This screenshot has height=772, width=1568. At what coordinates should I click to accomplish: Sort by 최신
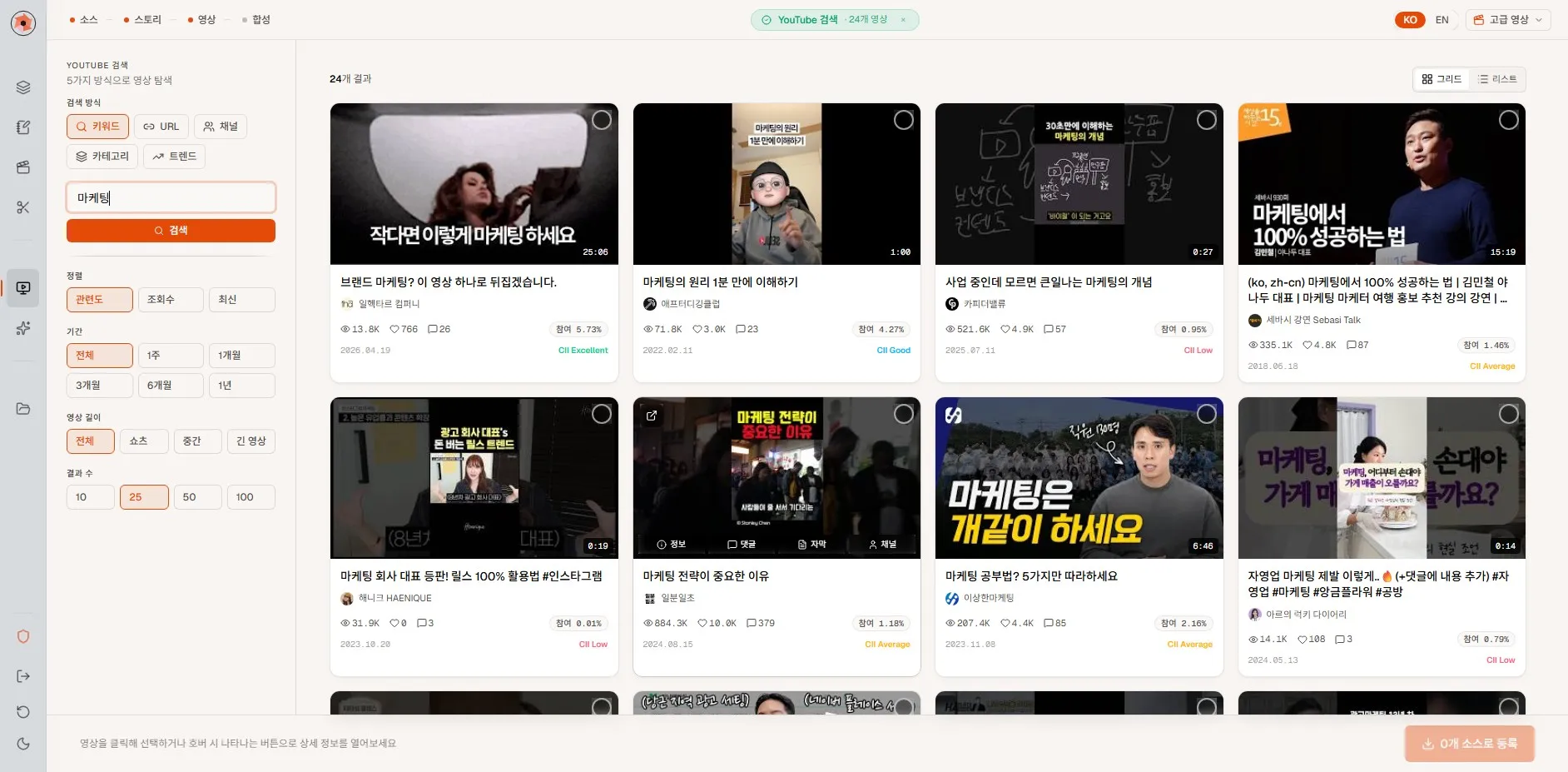click(x=241, y=300)
